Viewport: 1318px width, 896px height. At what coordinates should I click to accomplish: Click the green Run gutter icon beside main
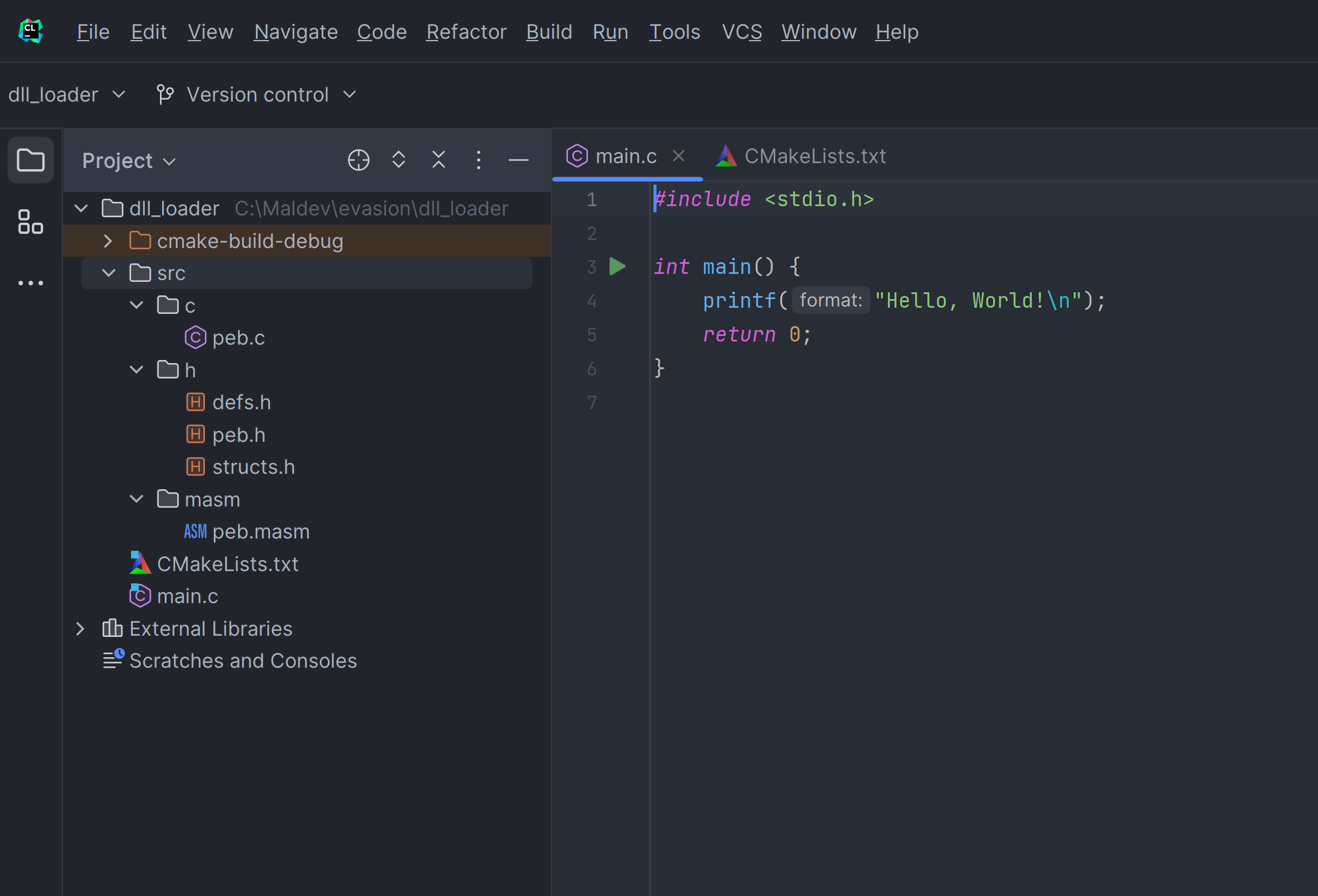point(617,266)
